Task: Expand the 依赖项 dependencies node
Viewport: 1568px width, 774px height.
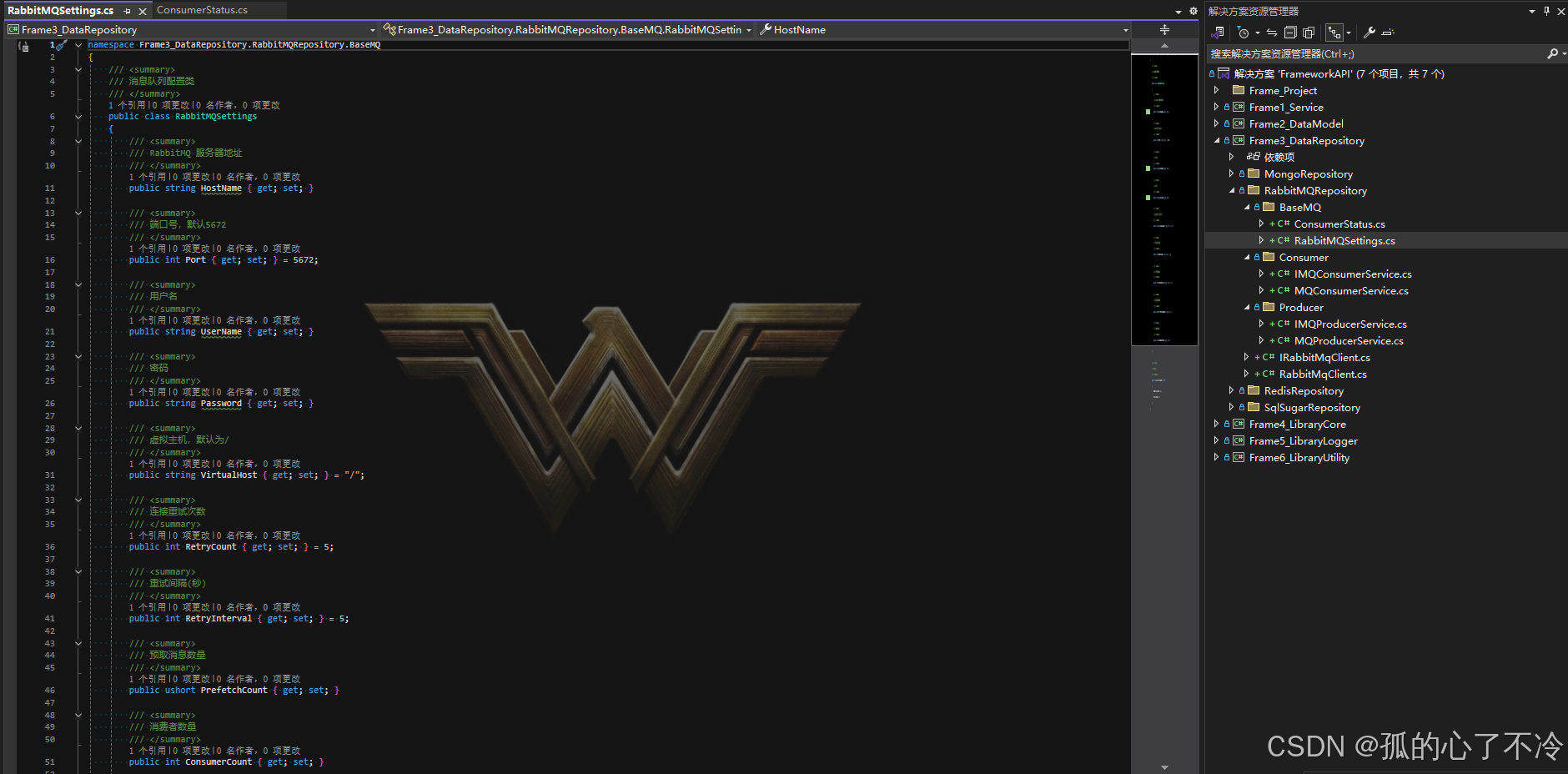Action: click(x=1231, y=157)
